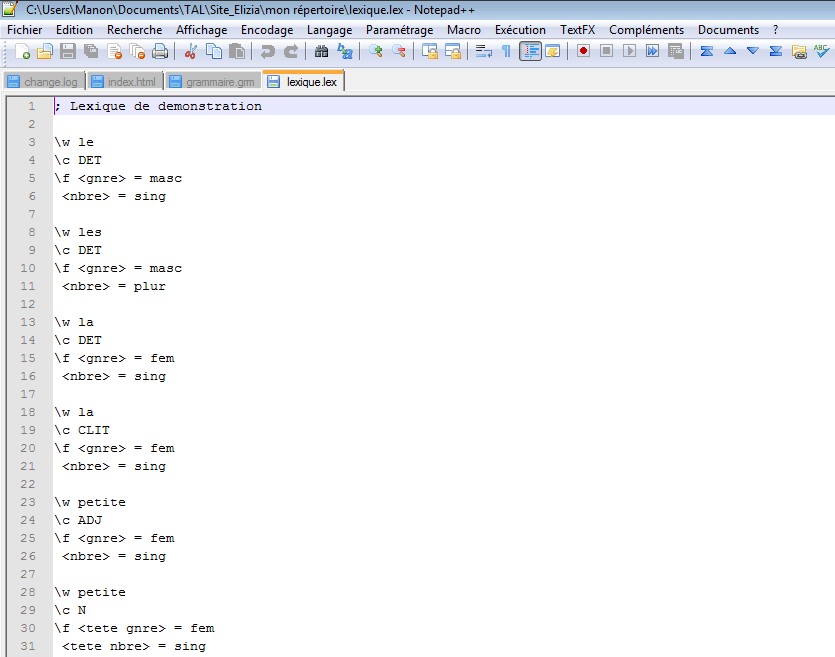Stop macro recording

tap(606, 51)
